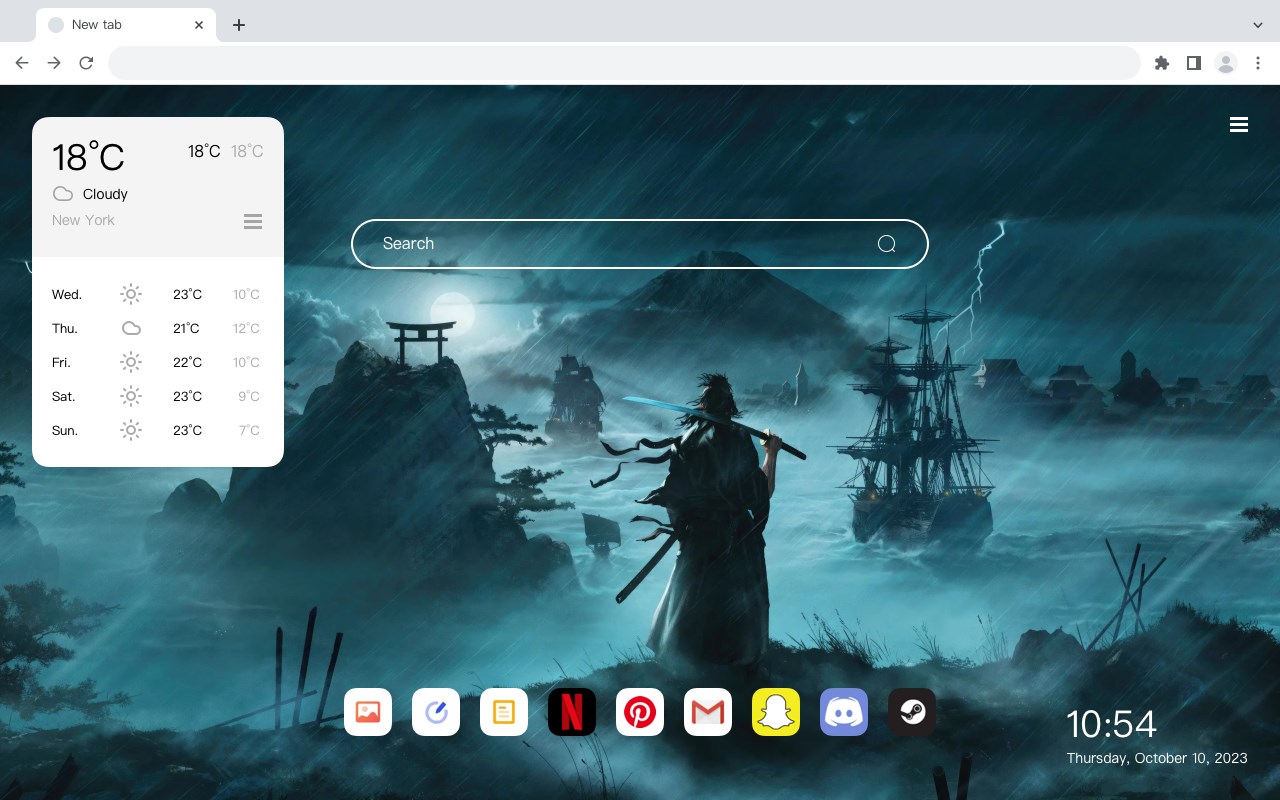The image size is (1280, 800).
Task: Select the Sat. forecast row label
Action: (x=64, y=397)
